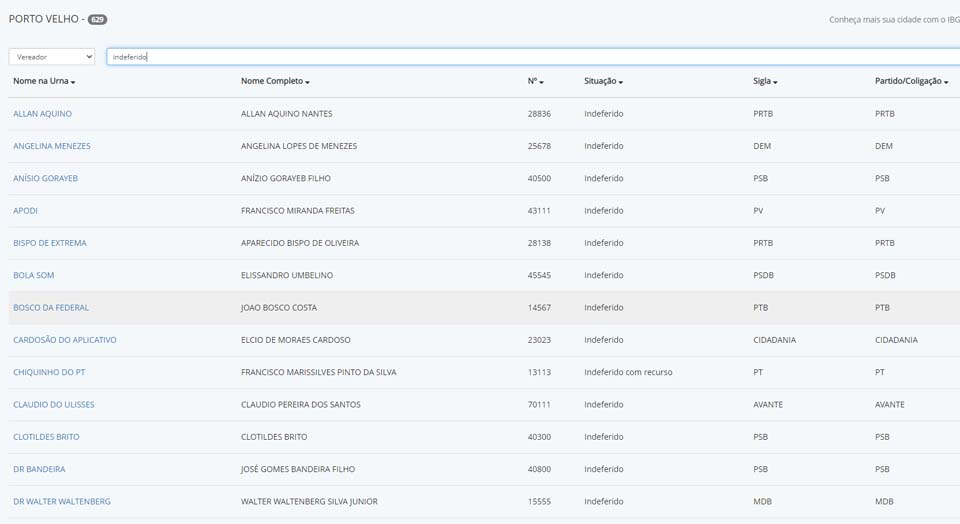Open the Vereador role dropdown
Viewport: 960px width, 524px height.
coord(52,57)
